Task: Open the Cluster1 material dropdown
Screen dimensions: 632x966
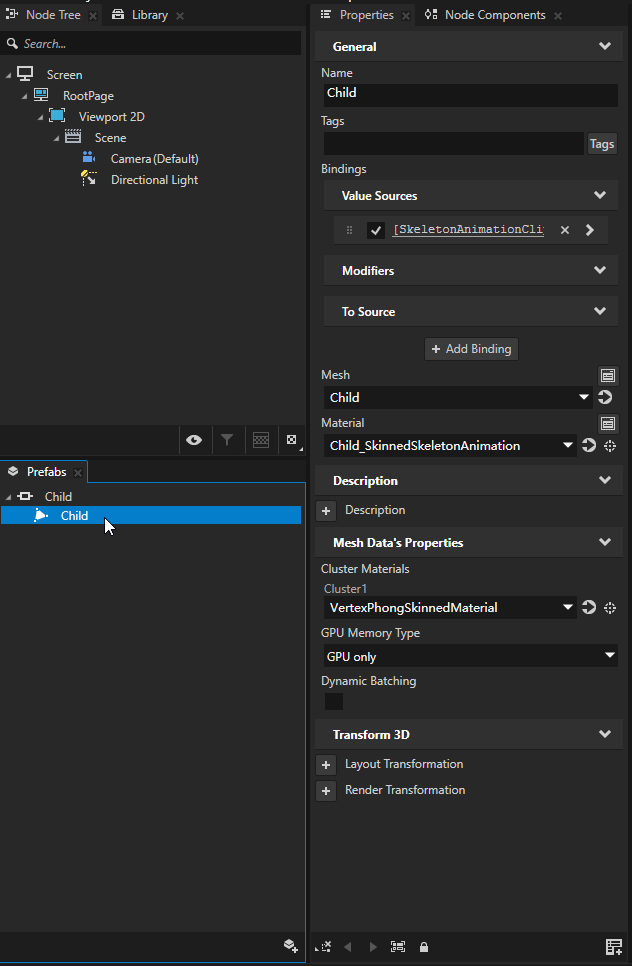Action: tap(567, 607)
